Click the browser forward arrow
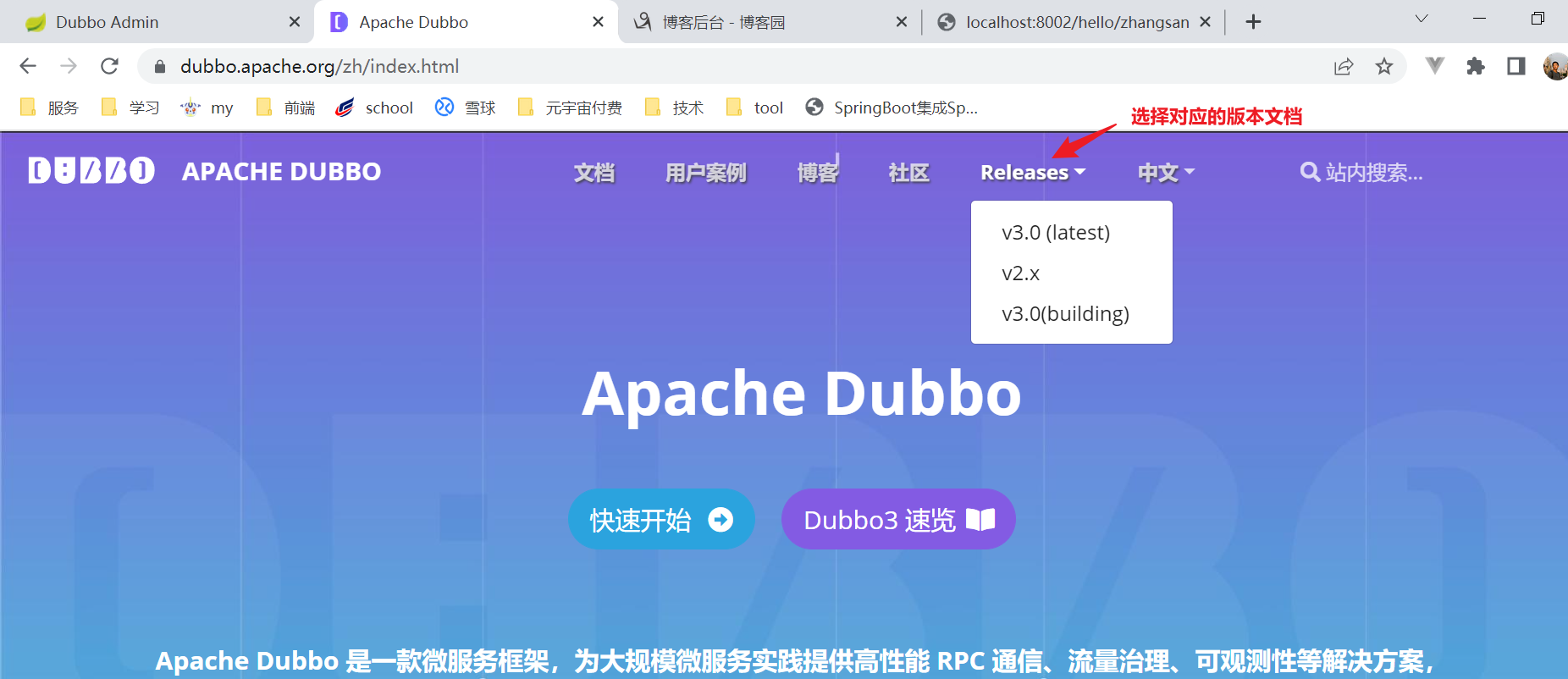Screen dimensions: 1568x679 pos(69,66)
